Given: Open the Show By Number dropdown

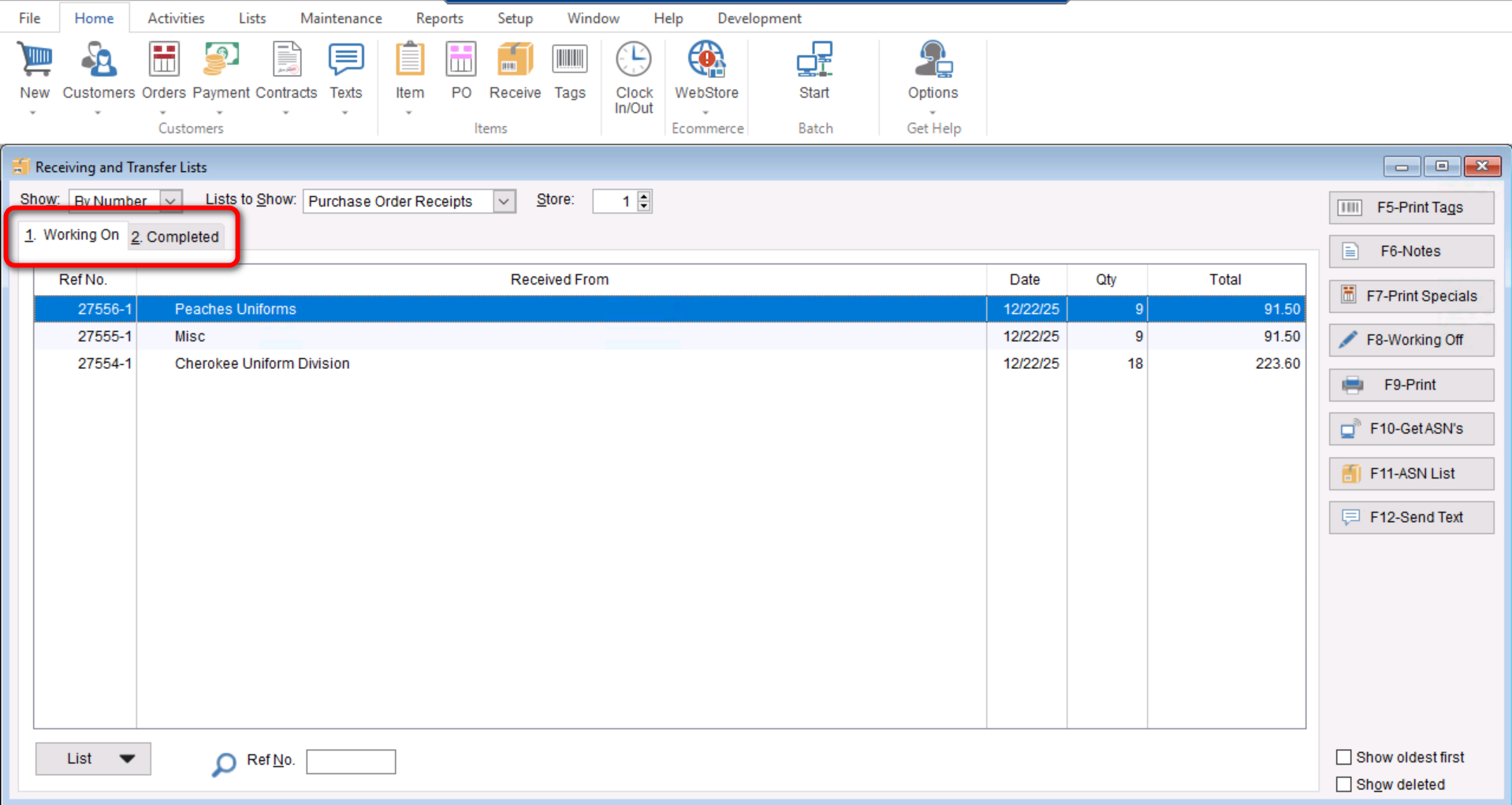Looking at the screenshot, I should pyautogui.click(x=170, y=202).
